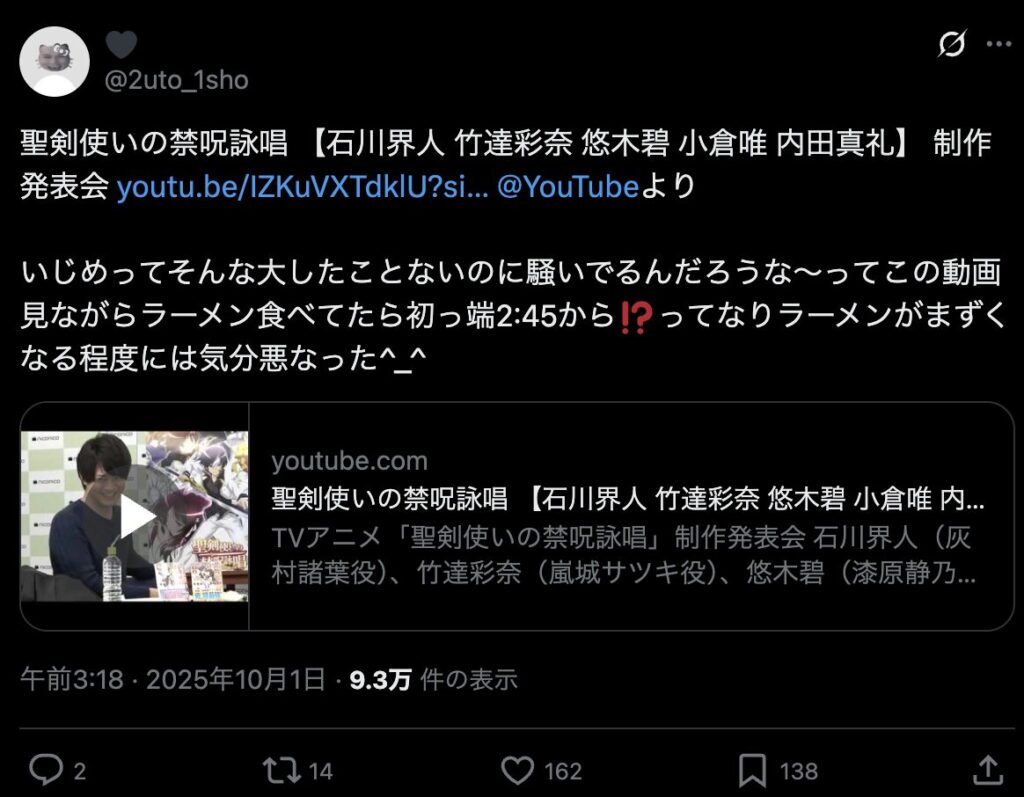
Task: Open the youtu.be/IZKuVXTdklU link
Action: pyautogui.click(x=302, y=187)
